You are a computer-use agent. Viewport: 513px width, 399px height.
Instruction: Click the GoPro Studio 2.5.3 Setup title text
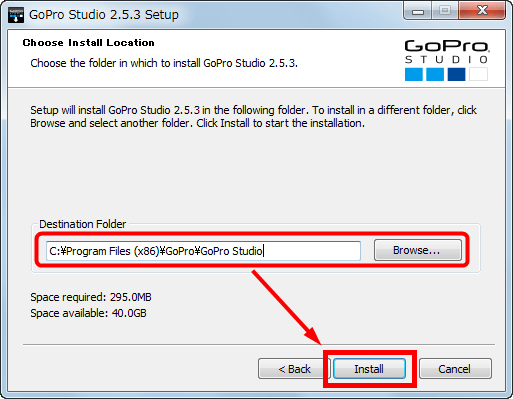[104, 15]
